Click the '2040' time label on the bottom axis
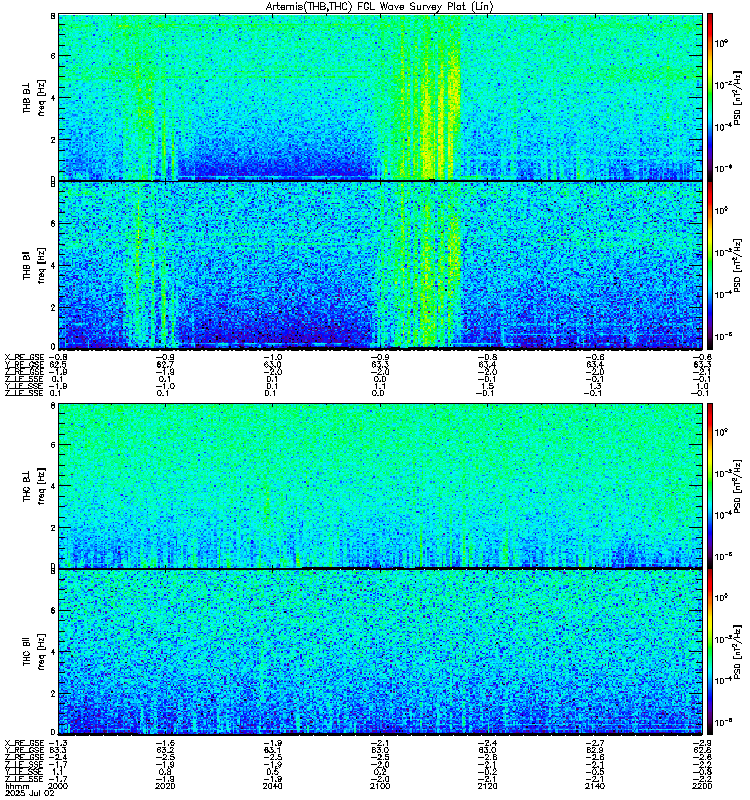750x800 pixels. [x=272, y=786]
